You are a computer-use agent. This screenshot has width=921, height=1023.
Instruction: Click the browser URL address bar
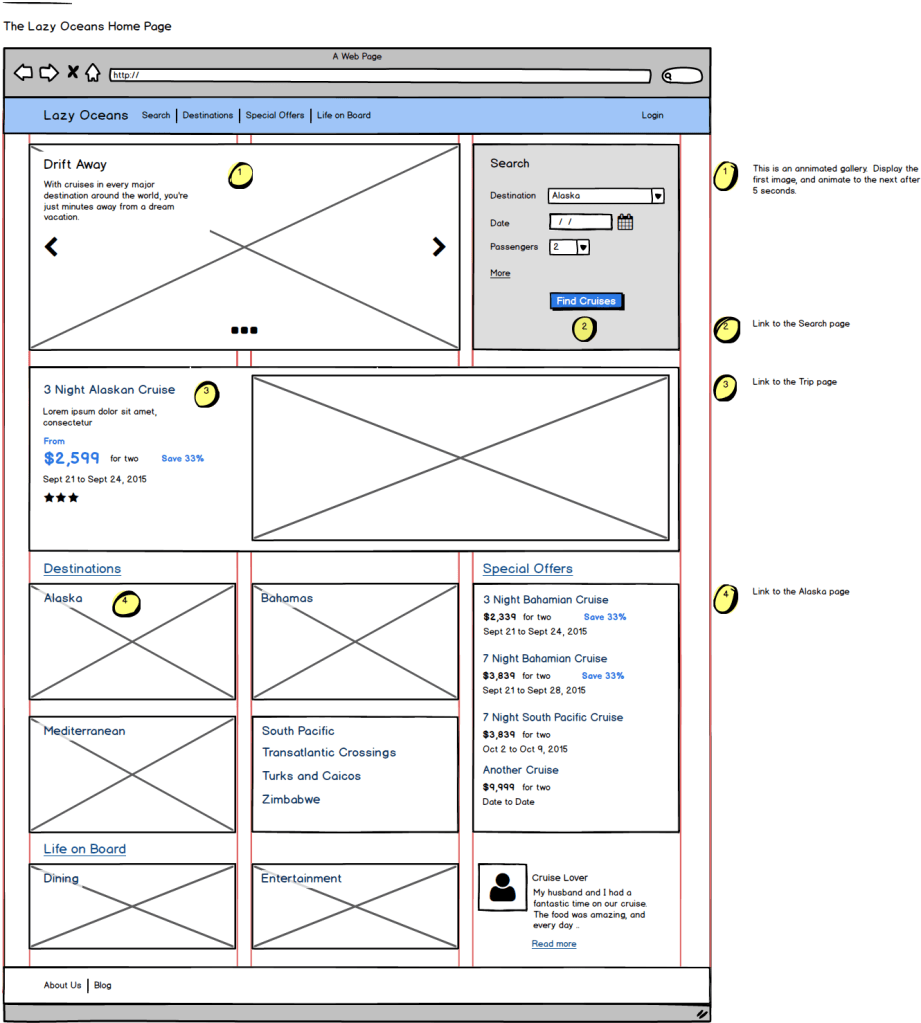click(x=380, y=75)
